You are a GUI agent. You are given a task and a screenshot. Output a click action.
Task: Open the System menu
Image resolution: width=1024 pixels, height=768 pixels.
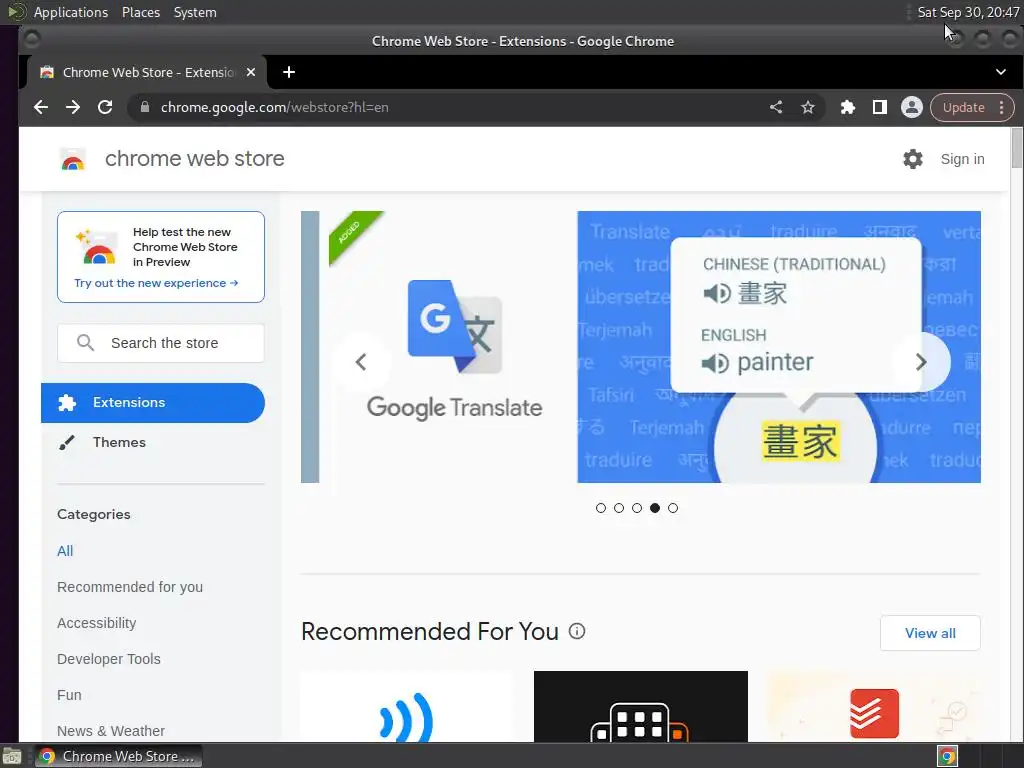tap(195, 12)
